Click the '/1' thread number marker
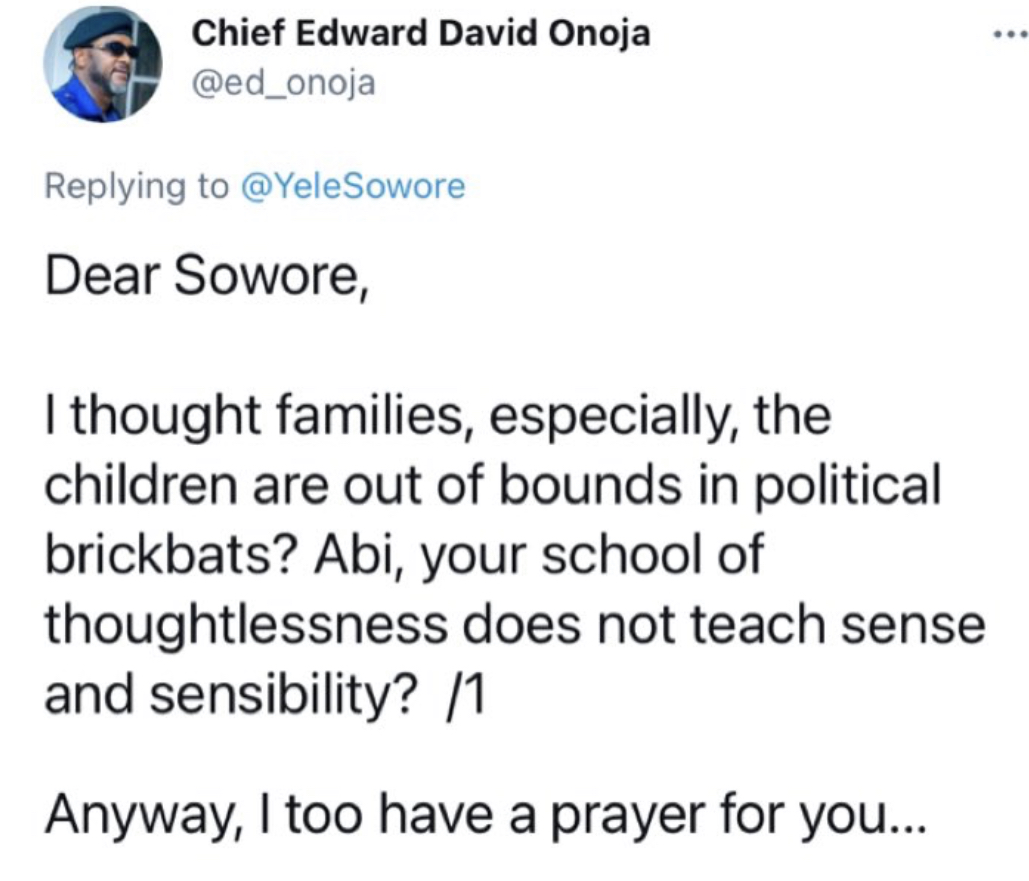1029x881 pixels. pyautogui.click(x=464, y=692)
